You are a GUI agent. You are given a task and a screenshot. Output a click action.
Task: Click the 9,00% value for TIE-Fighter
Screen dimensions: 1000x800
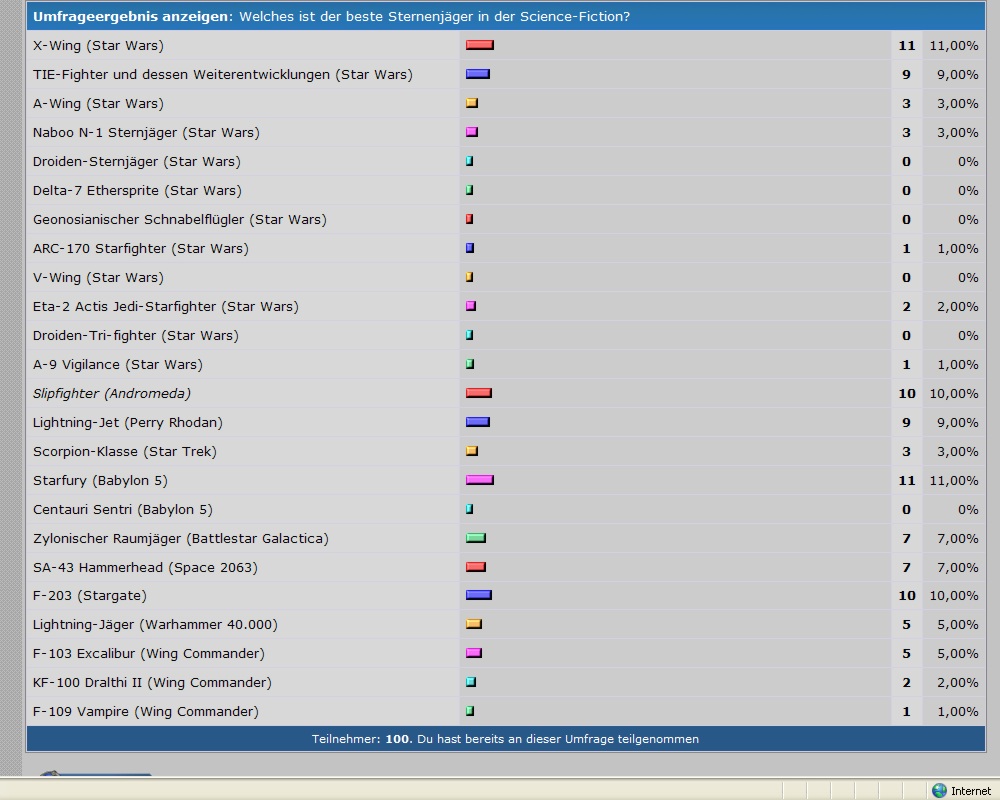click(x=957, y=75)
